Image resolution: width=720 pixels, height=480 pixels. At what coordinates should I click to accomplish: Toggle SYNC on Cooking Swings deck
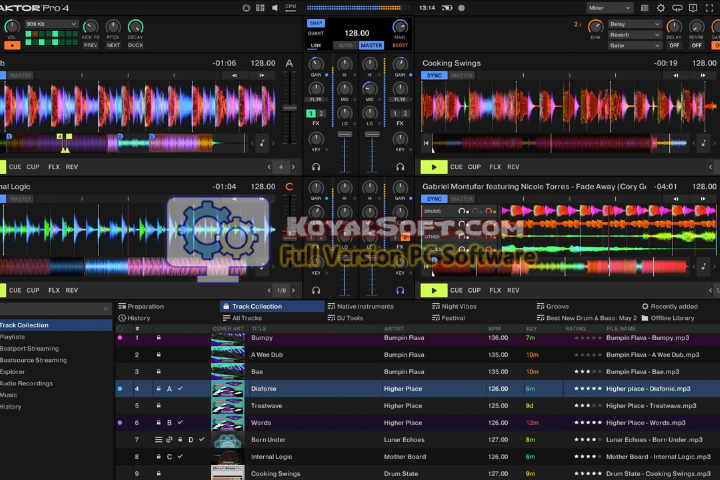point(434,75)
